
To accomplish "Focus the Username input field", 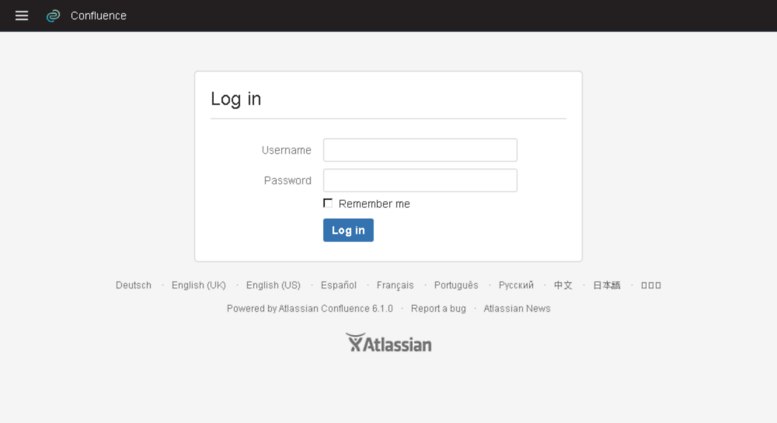I will point(420,150).
